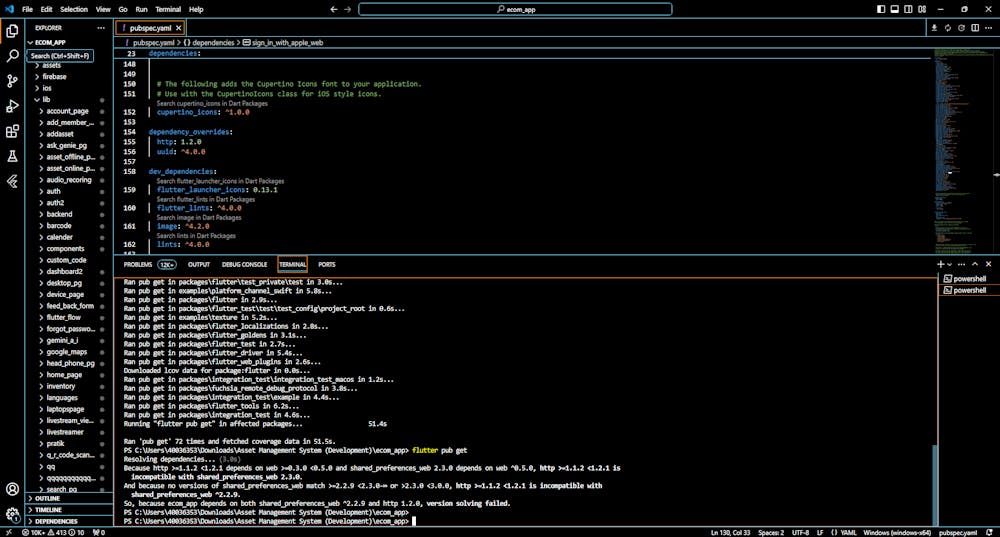Screen dimensions: 1000x537
Task: Open the Manage gear icon
Action: point(12,514)
